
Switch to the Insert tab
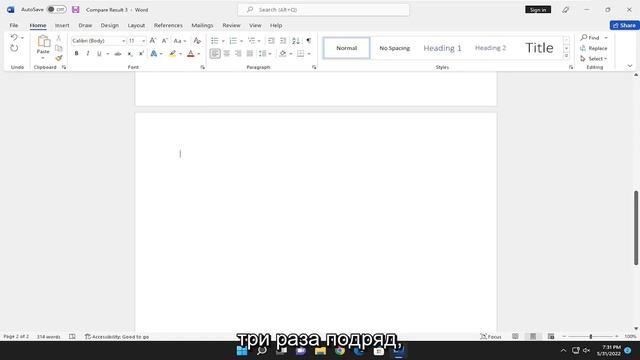[62, 25]
